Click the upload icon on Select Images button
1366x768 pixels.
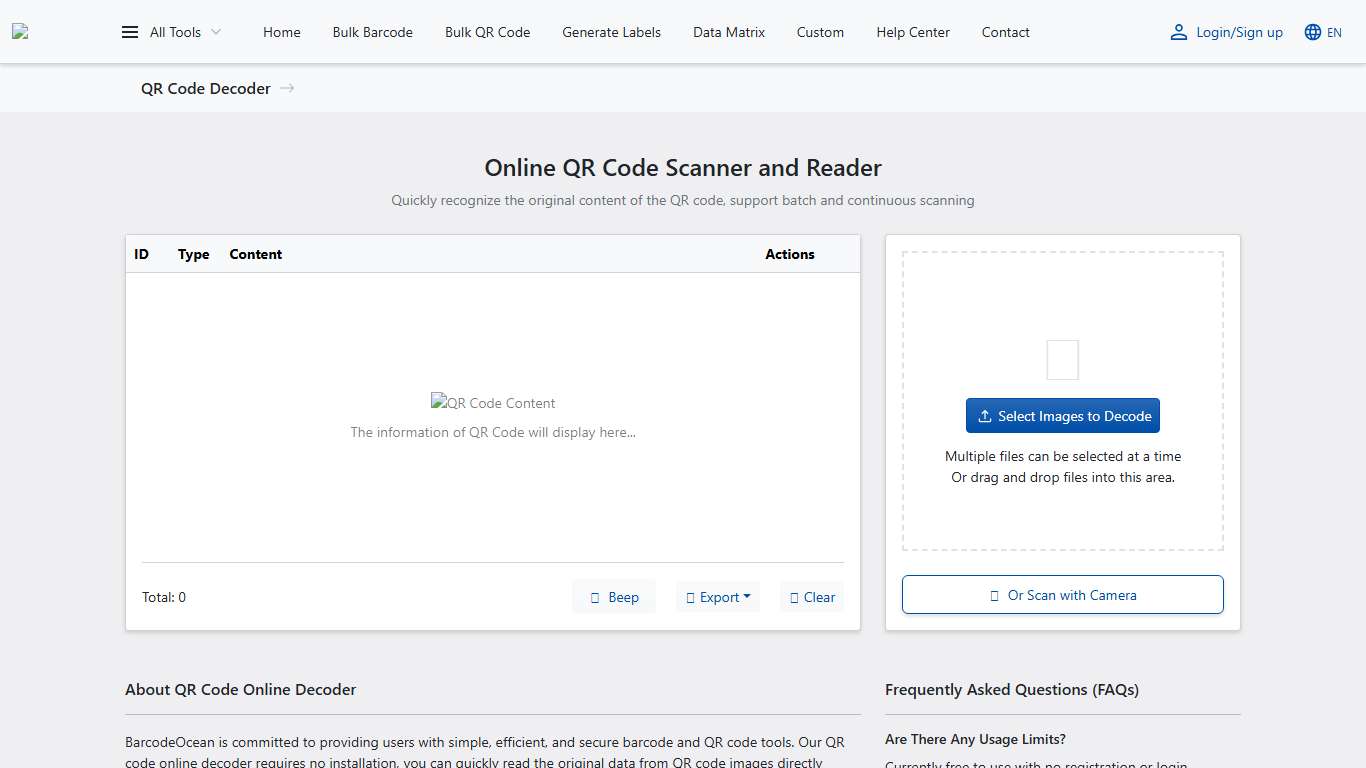(985, 415)
